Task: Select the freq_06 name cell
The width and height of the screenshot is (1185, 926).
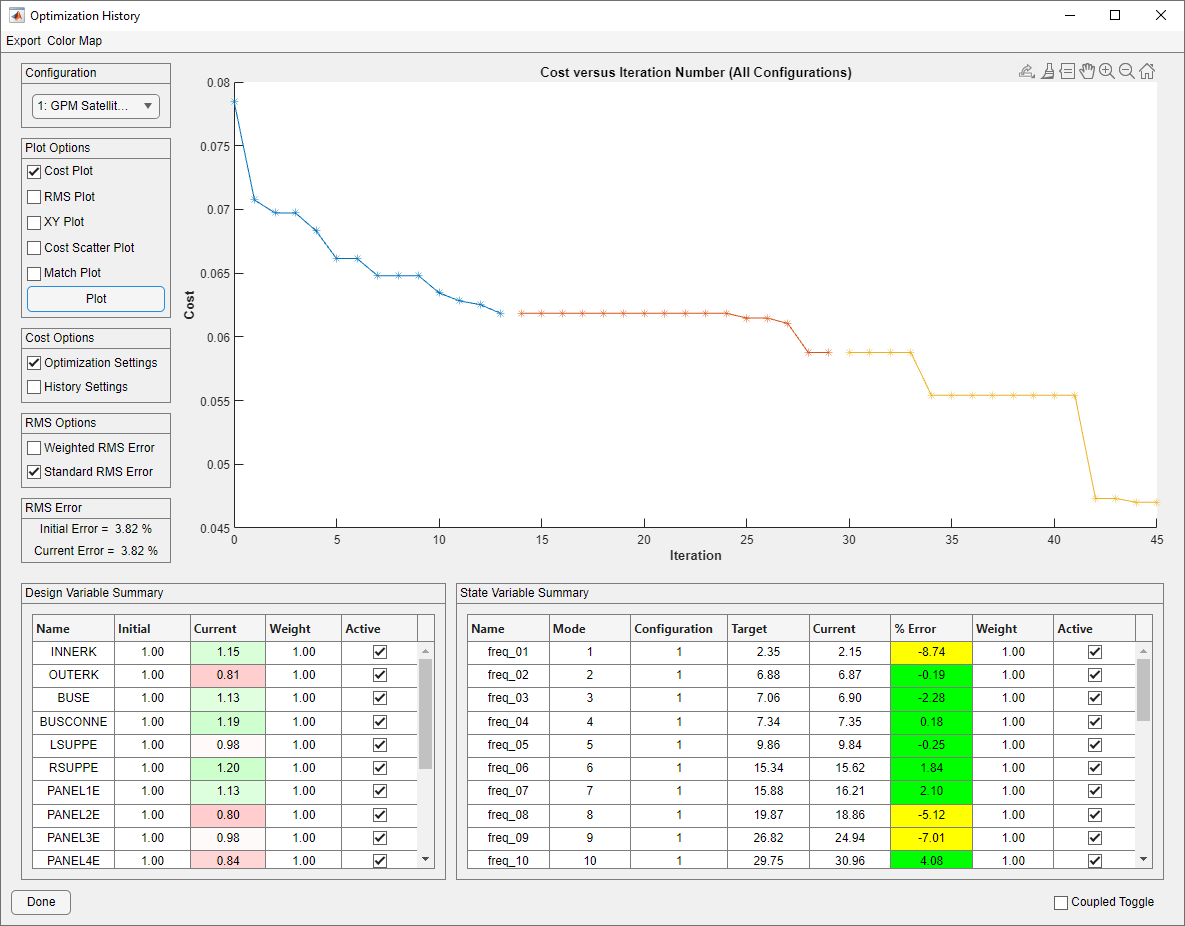Action: coord(509,768)
